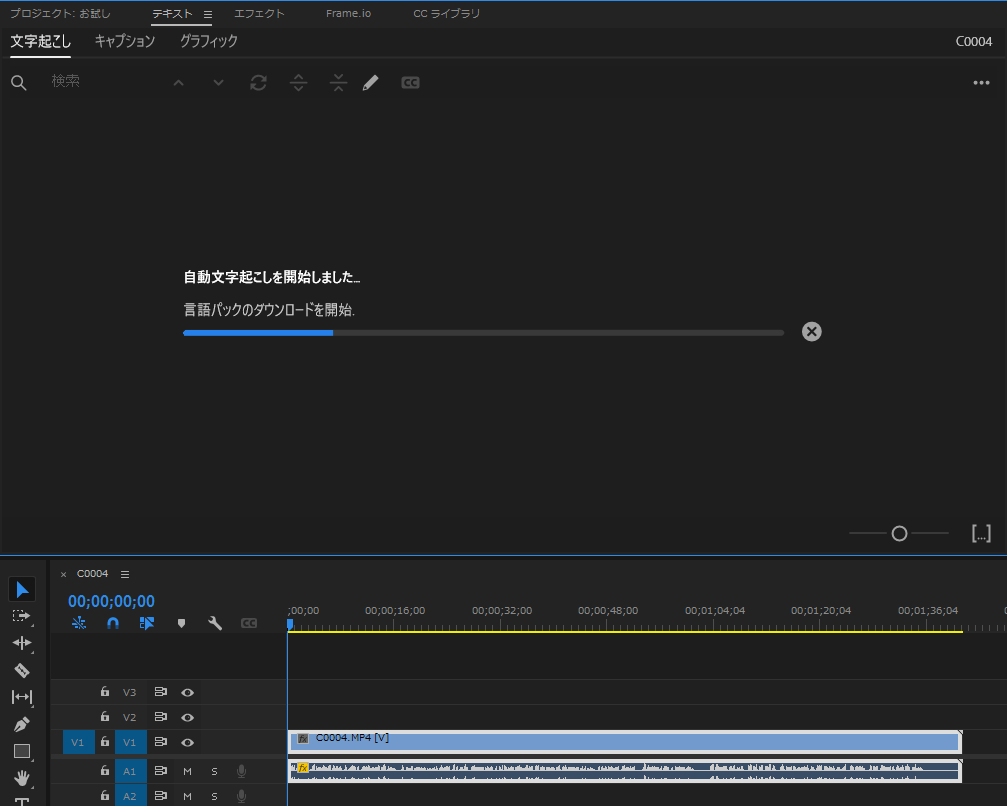
Task: Choose the Rectangle tool
Action: [x=21, y=752]
